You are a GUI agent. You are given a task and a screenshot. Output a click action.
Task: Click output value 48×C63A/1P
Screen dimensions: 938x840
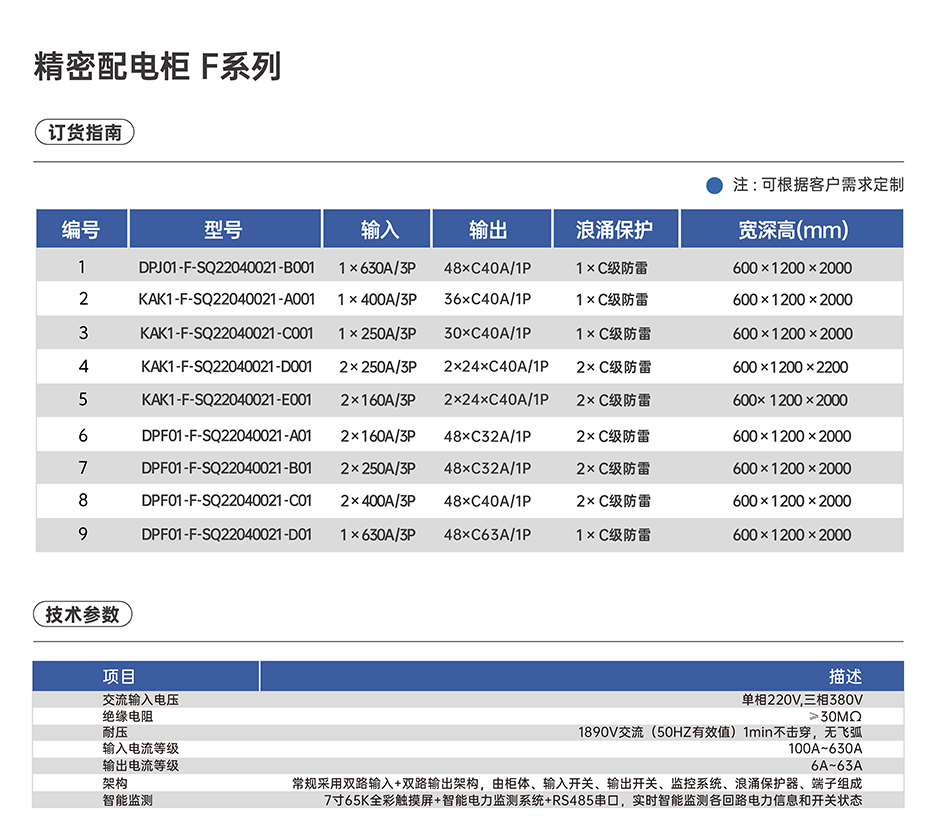point(488,535)
